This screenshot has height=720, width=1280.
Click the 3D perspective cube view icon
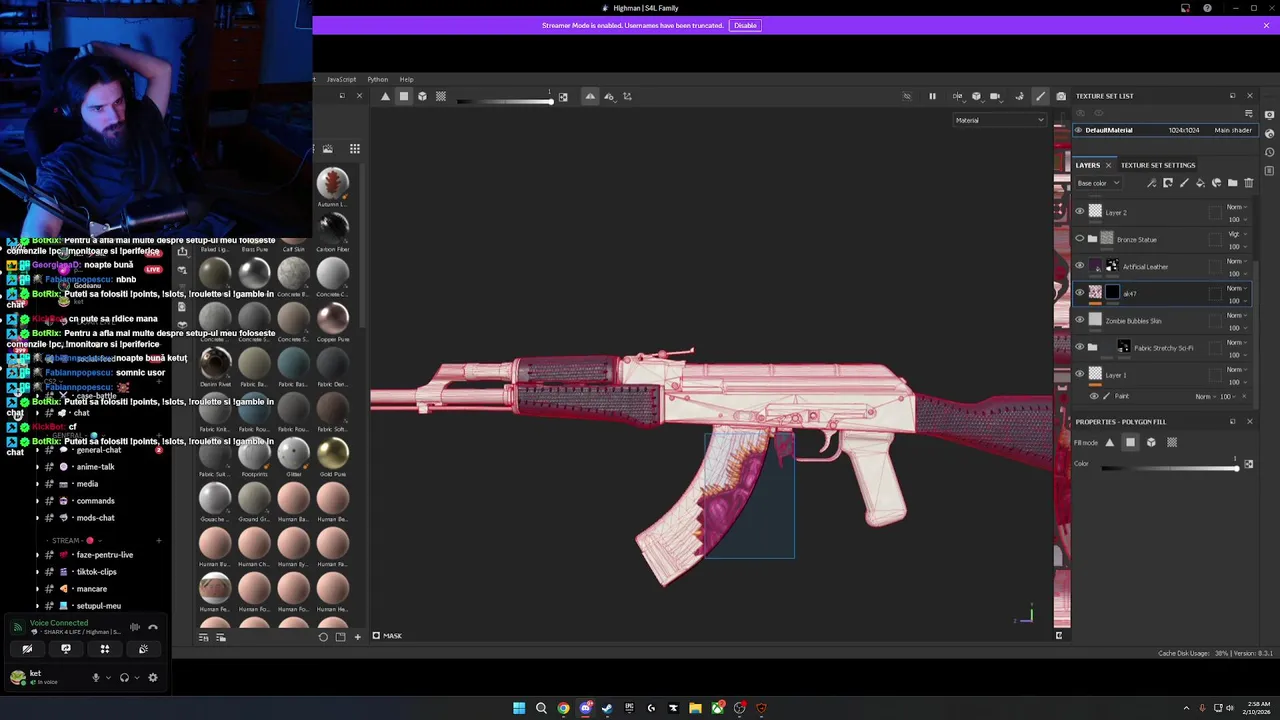tap(977, 96)
